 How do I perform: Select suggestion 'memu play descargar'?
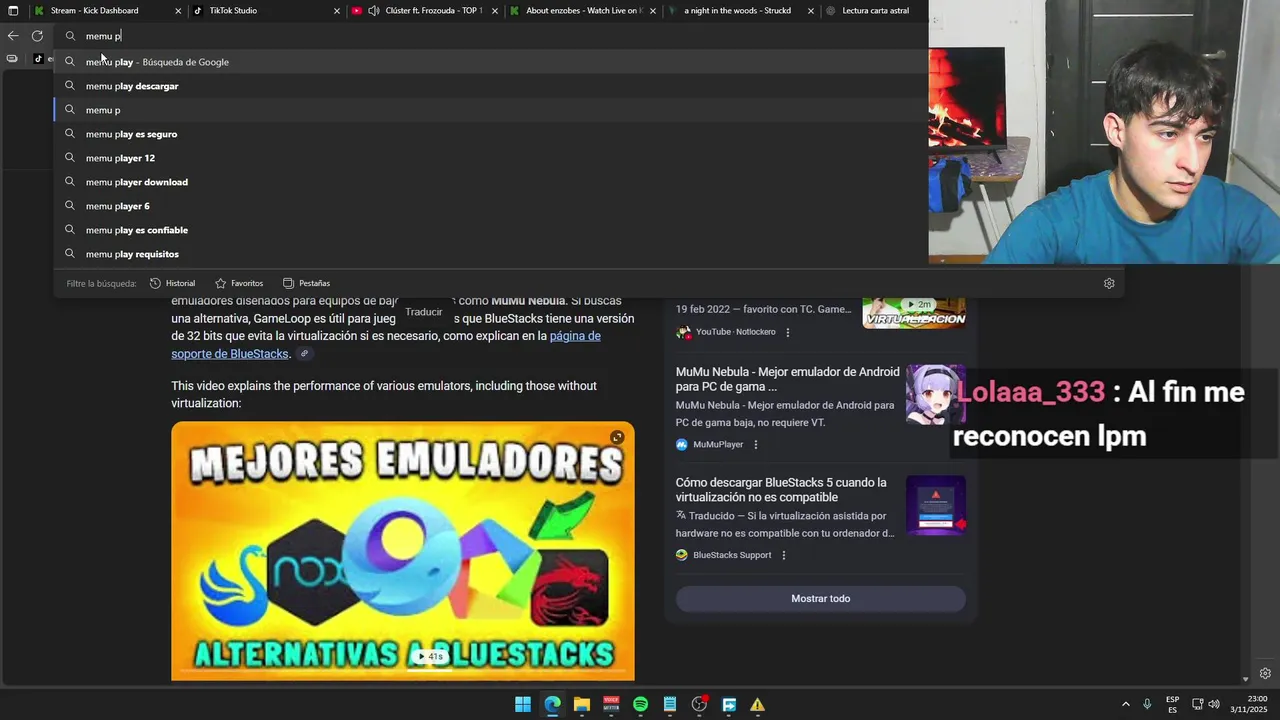tap(490, 86)
